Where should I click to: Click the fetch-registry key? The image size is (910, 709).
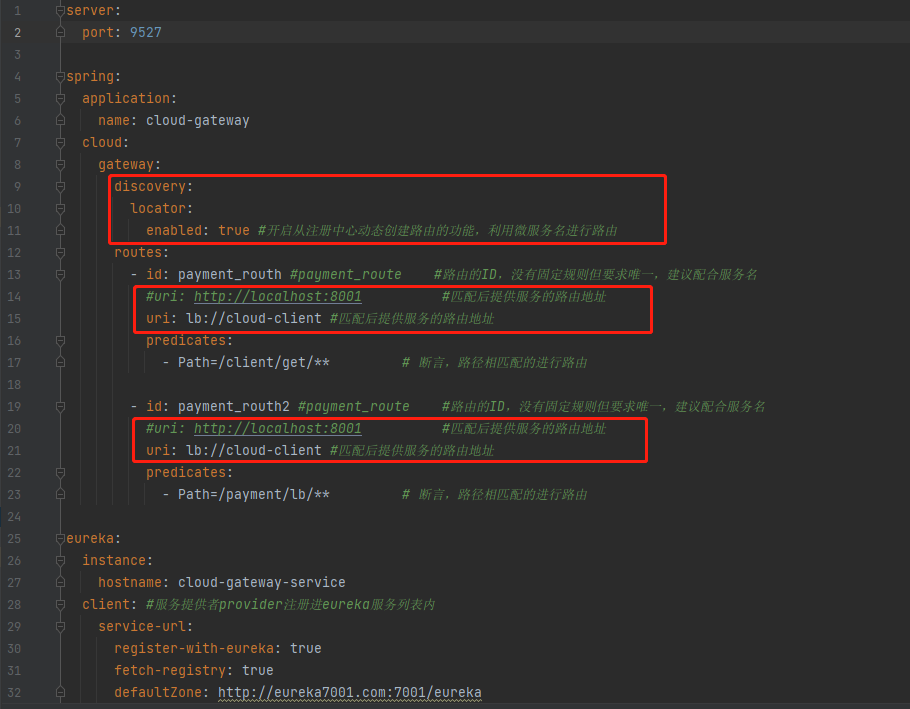click(169, 671)
